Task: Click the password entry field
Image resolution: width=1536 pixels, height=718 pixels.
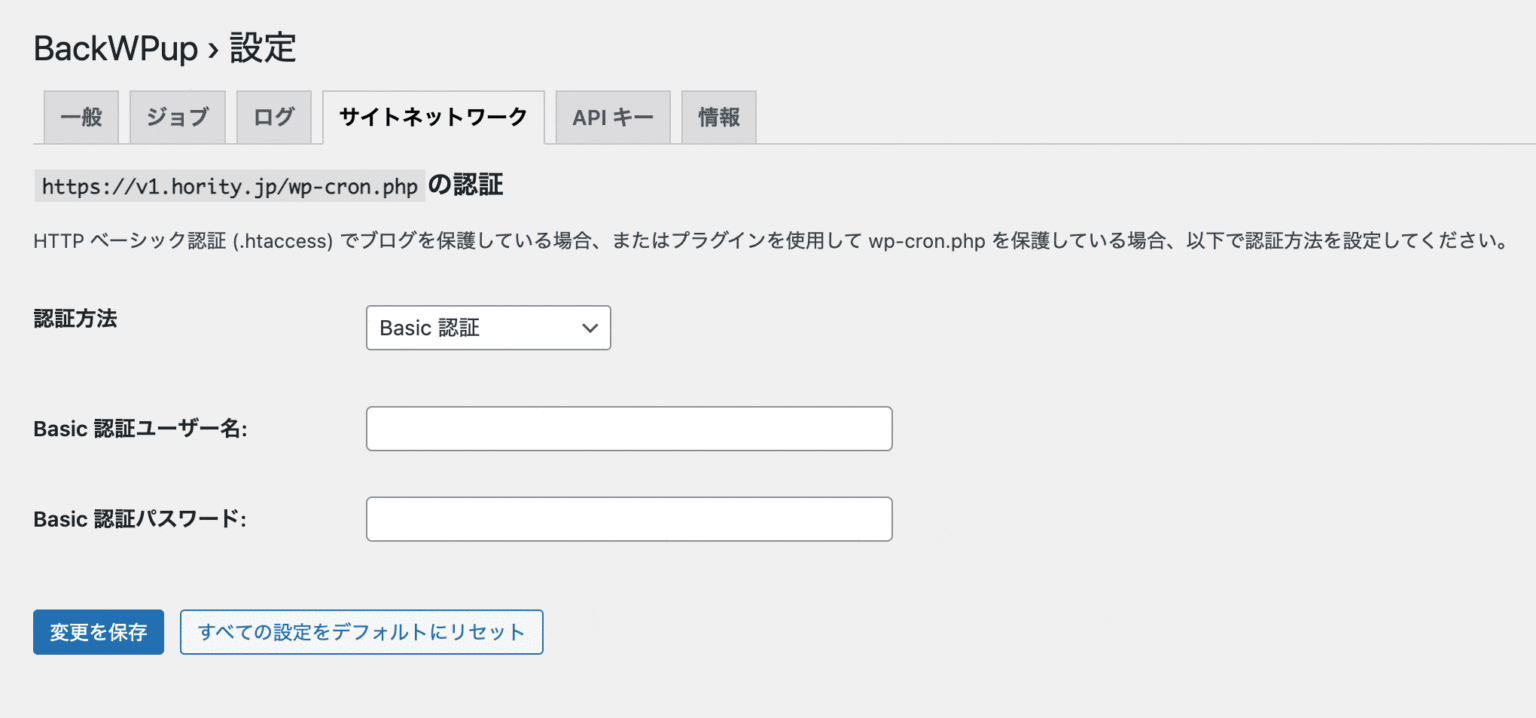Action: pos(629,519)
